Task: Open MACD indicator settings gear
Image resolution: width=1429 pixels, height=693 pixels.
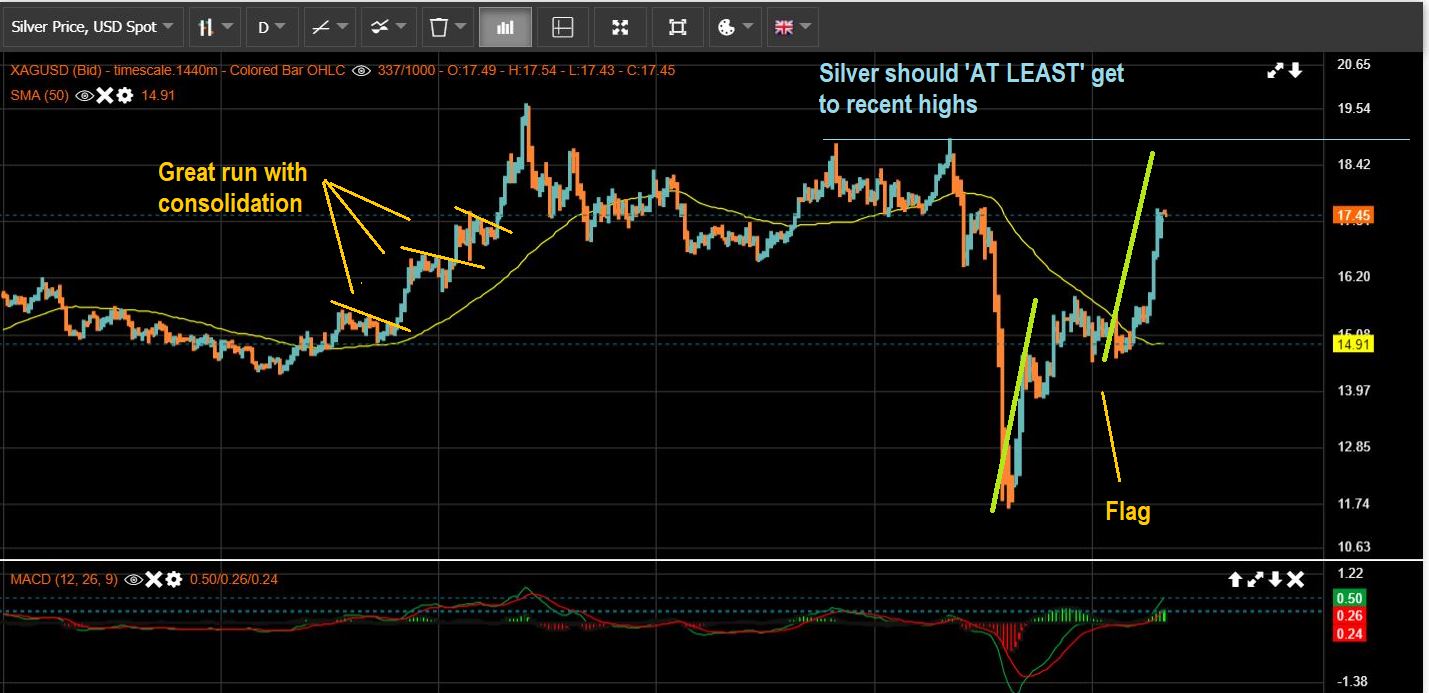Action: coord(174,579)
